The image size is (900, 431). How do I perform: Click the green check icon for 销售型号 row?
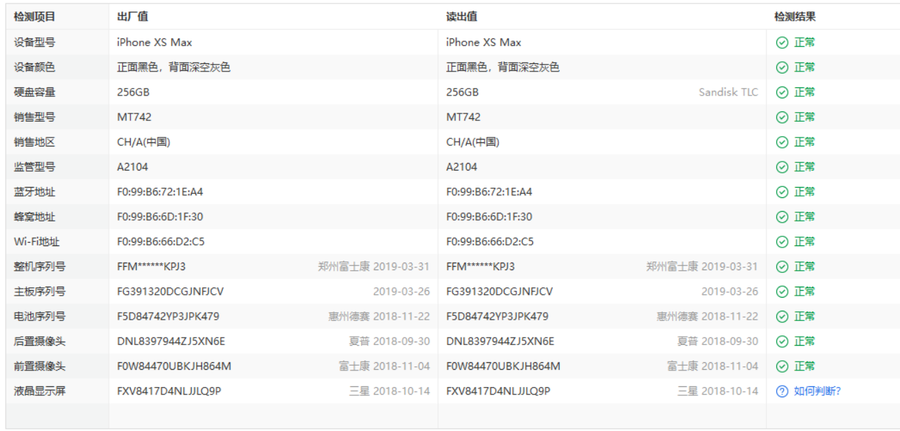(782, 117)
